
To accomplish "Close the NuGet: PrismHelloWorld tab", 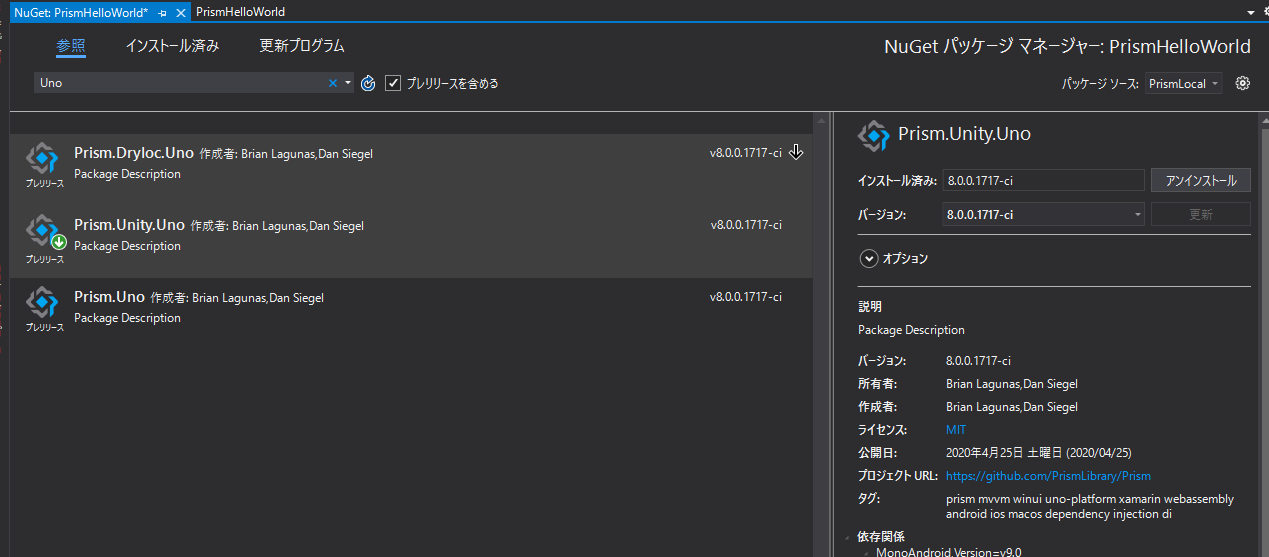I will pos(180,12).
